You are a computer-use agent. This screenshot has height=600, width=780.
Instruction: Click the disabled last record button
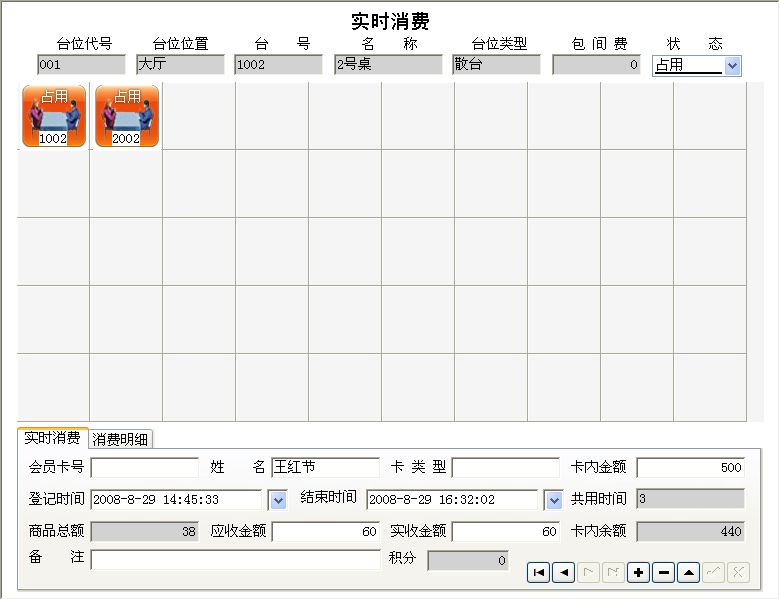(x=613, y=573)
